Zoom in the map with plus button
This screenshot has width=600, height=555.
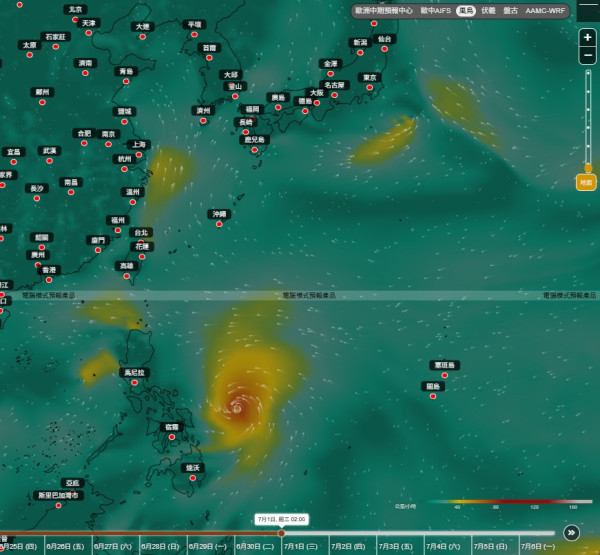587,38
